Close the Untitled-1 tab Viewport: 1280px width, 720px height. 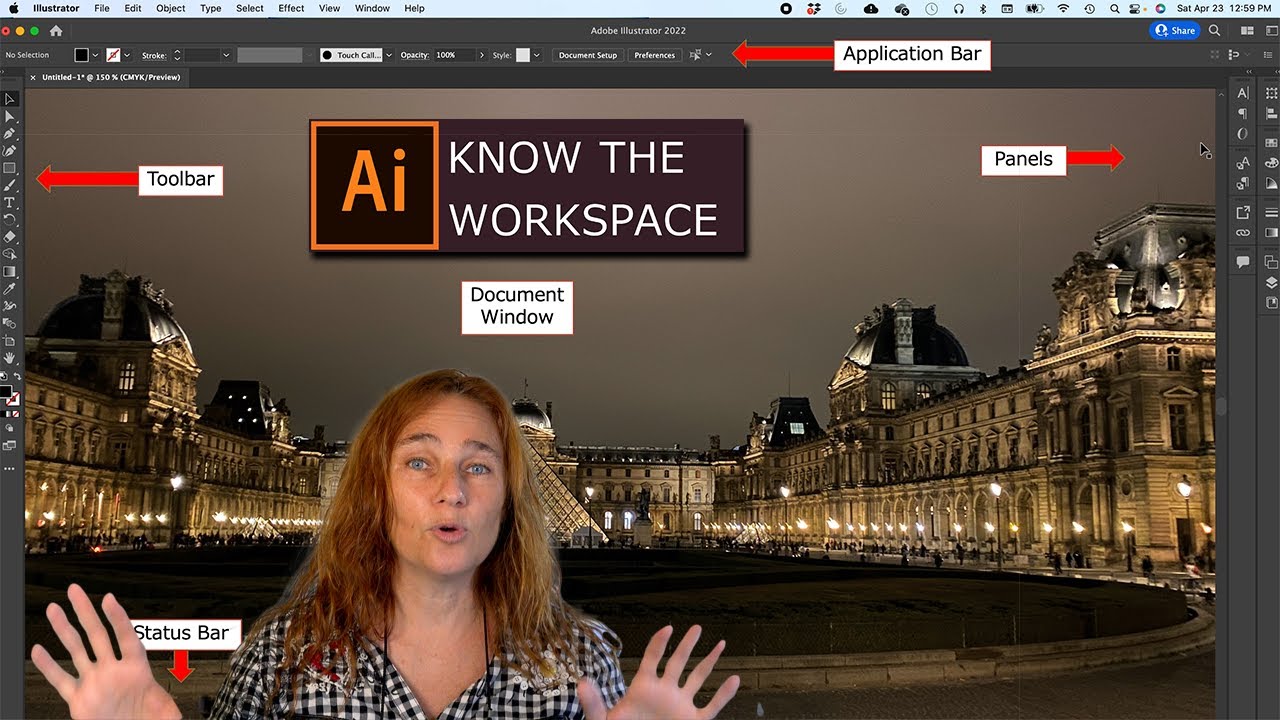[x=32, y=77]
